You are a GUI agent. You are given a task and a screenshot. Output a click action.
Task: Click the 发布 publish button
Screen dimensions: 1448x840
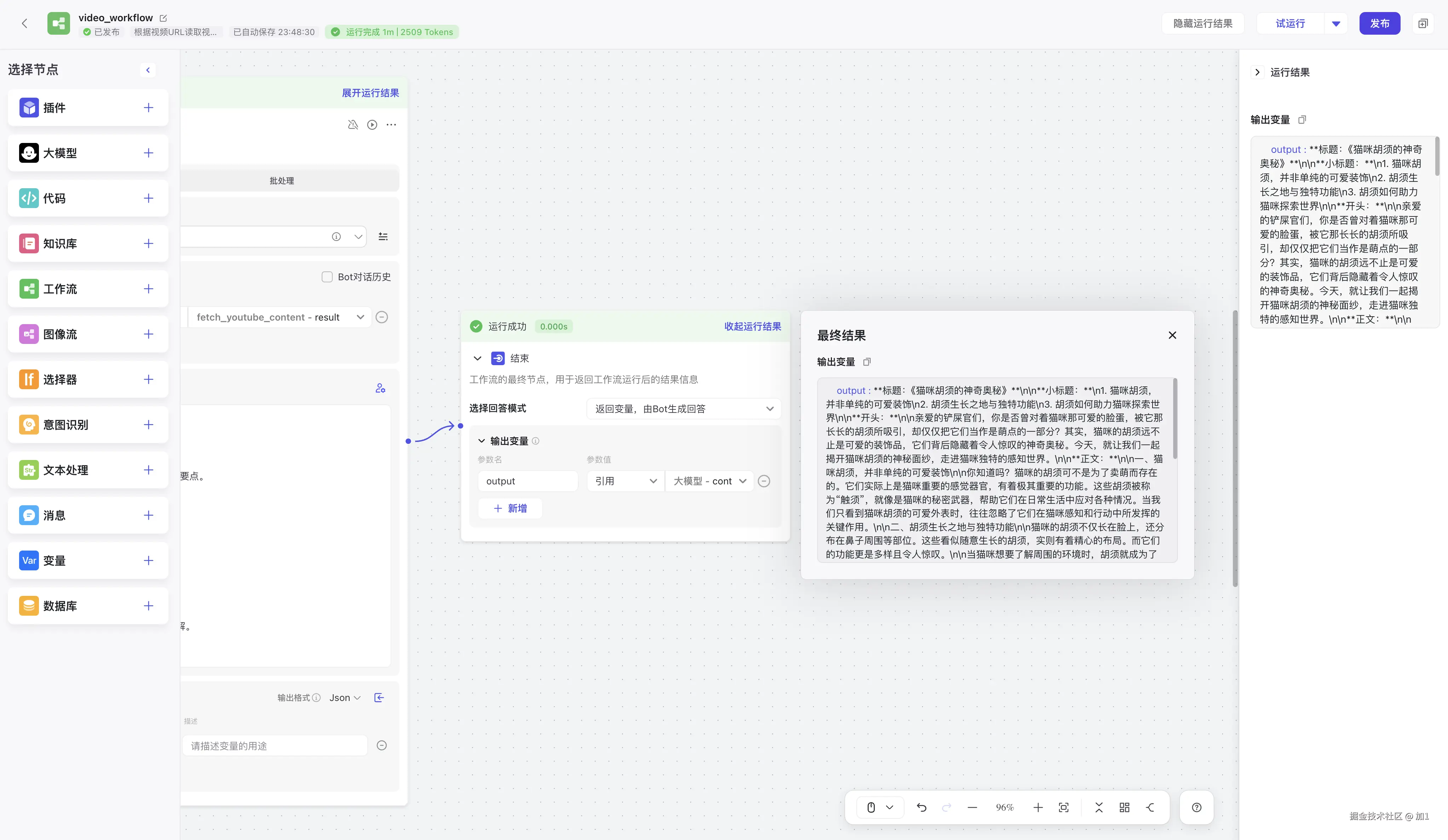[x=1379, y=24]
